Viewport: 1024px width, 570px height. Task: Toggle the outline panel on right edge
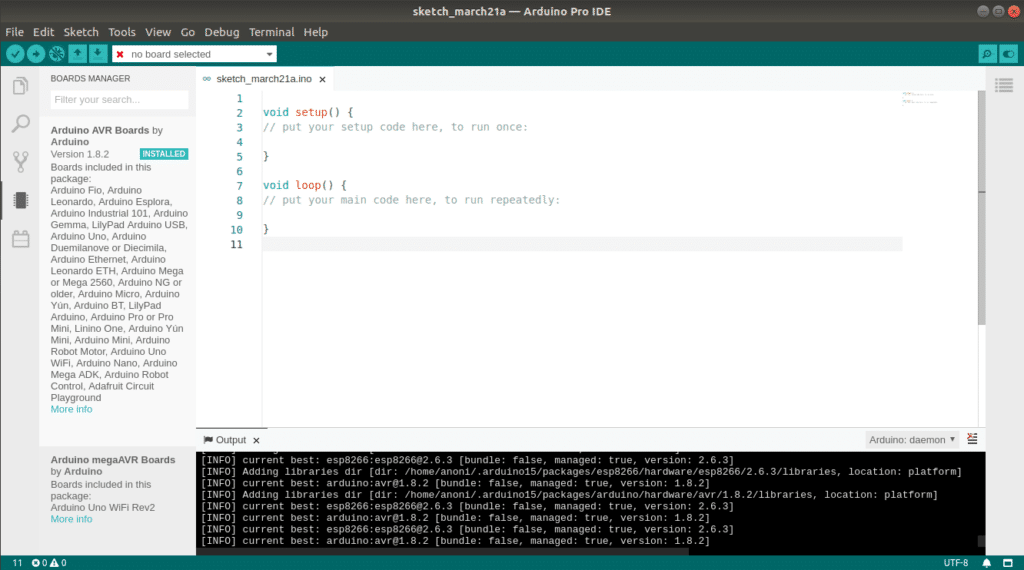[x=1004, y=84]
